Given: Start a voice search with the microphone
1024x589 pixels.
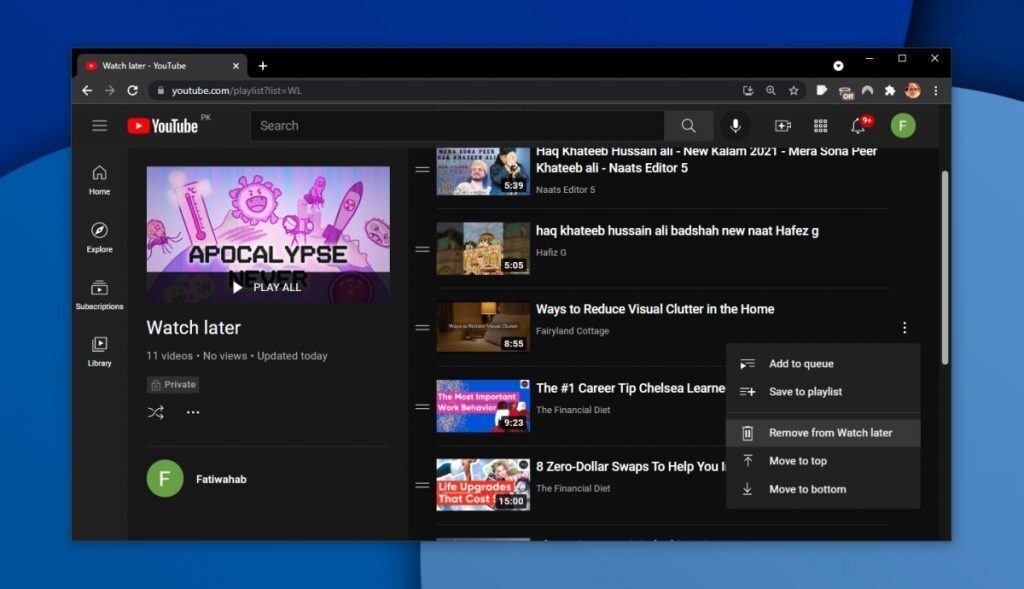Looking at the screenshot, I should (x=736, y=125).
